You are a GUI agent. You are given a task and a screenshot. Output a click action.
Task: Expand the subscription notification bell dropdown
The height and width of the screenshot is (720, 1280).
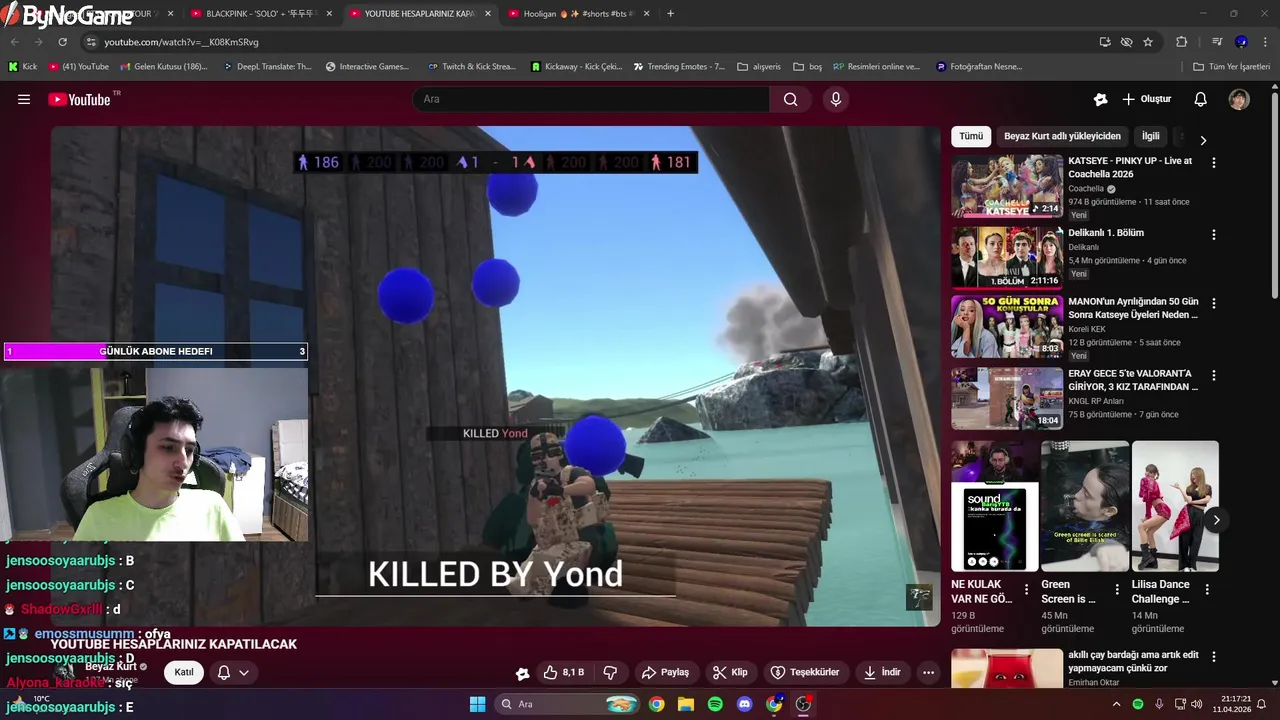pyautogui.click(x=233, y=672)
